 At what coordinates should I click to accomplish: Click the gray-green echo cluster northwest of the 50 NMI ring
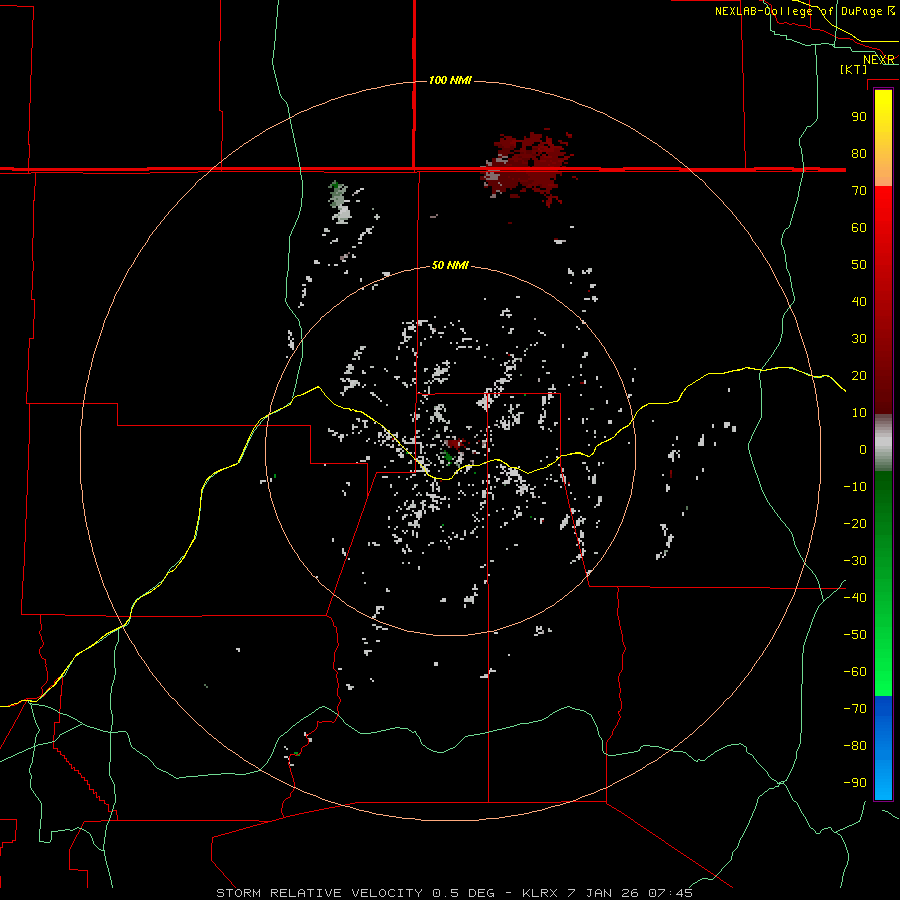click(340, 201)
